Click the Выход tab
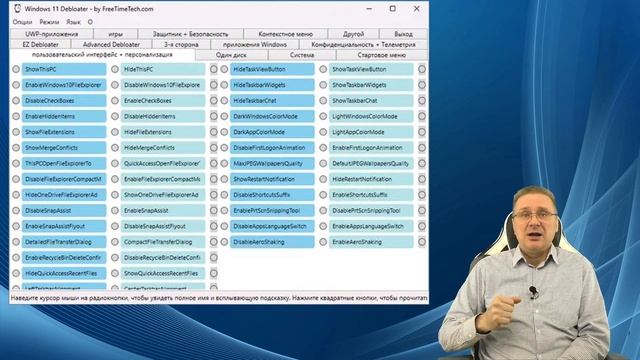Screen dimensions: 640x360 (403, 34)
